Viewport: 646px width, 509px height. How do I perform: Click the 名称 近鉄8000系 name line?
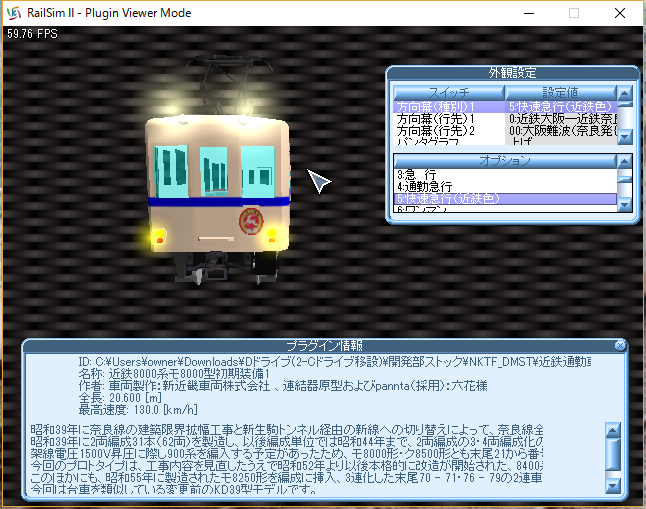(x=174, y=374)
